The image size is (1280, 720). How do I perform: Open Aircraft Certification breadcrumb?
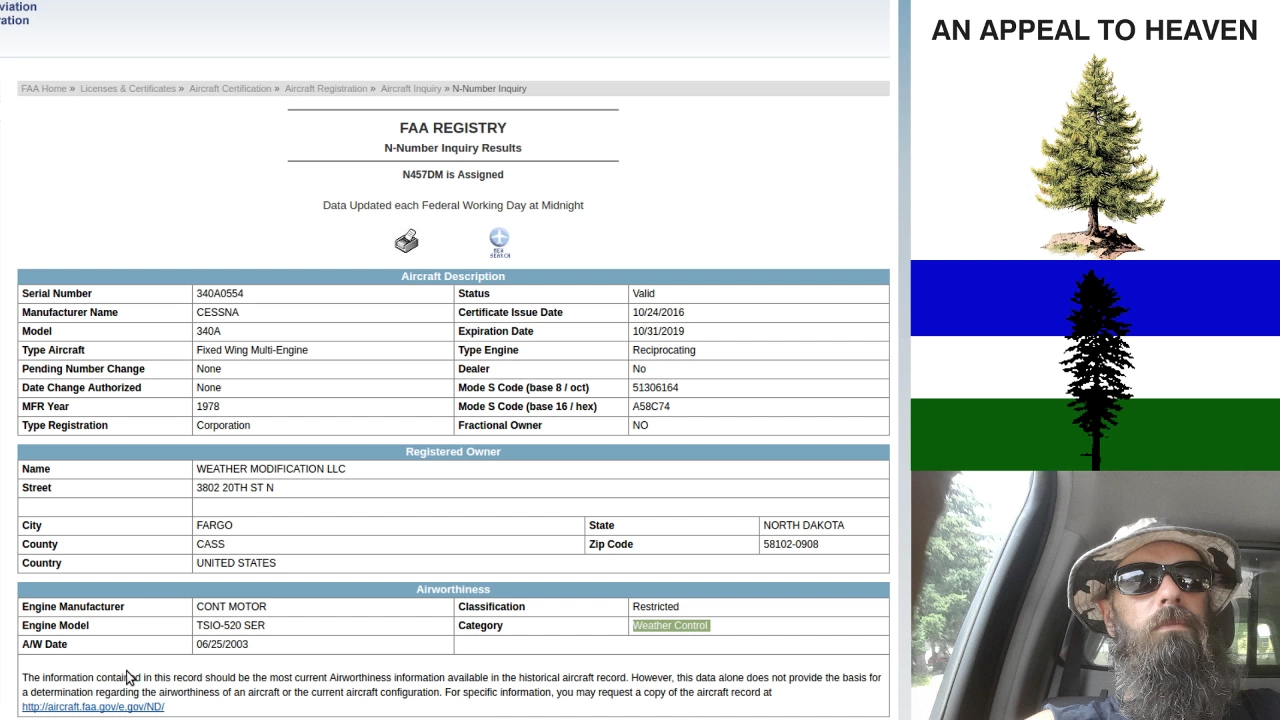230,89
